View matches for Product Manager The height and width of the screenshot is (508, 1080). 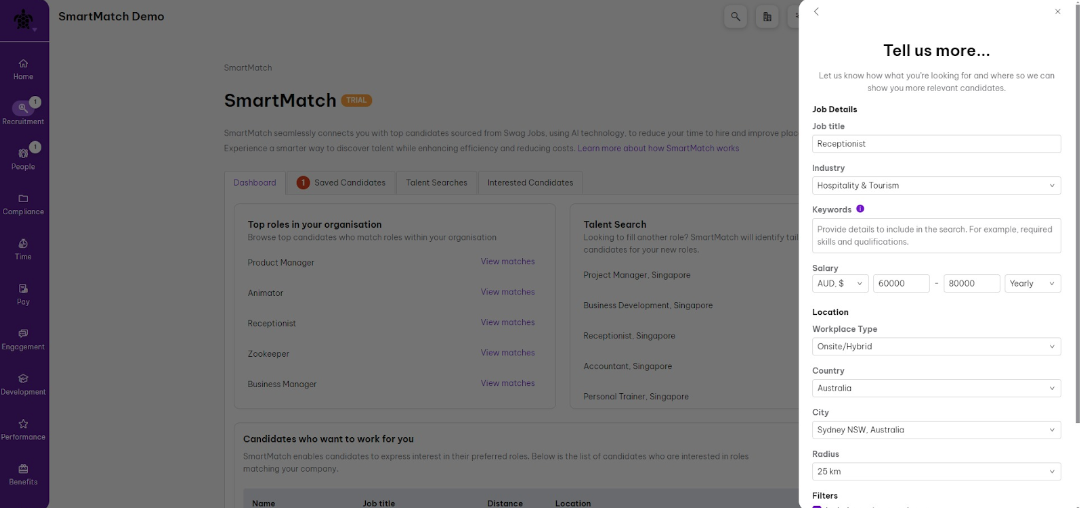508,262
